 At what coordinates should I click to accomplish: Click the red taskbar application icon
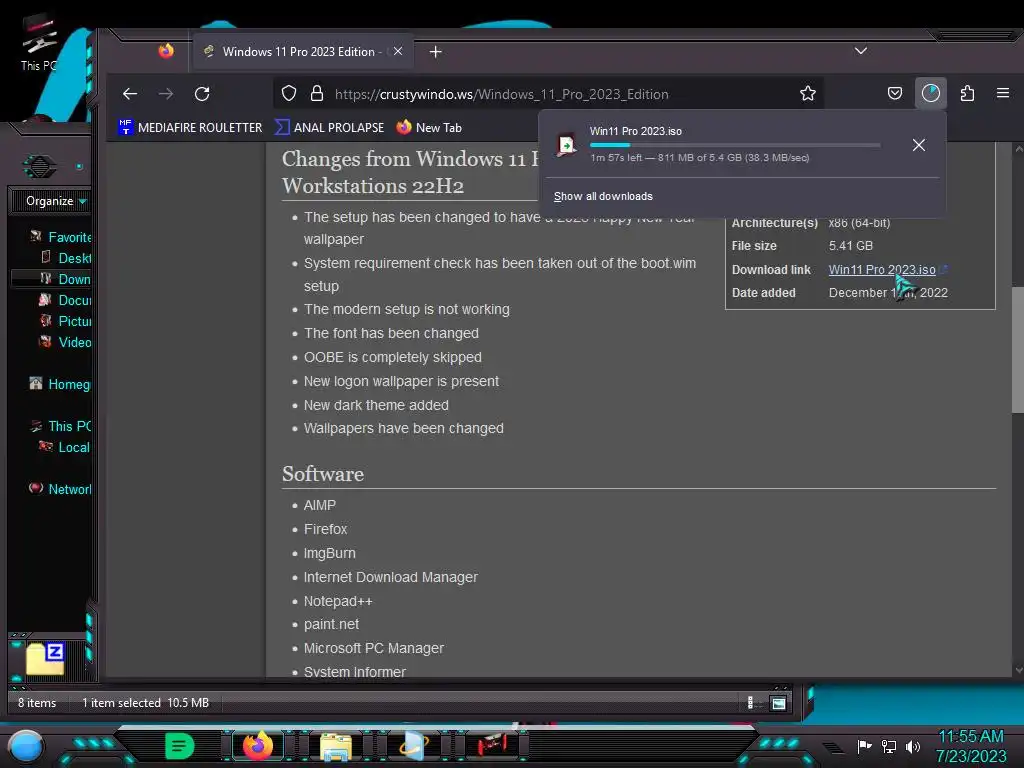[492, 745]
